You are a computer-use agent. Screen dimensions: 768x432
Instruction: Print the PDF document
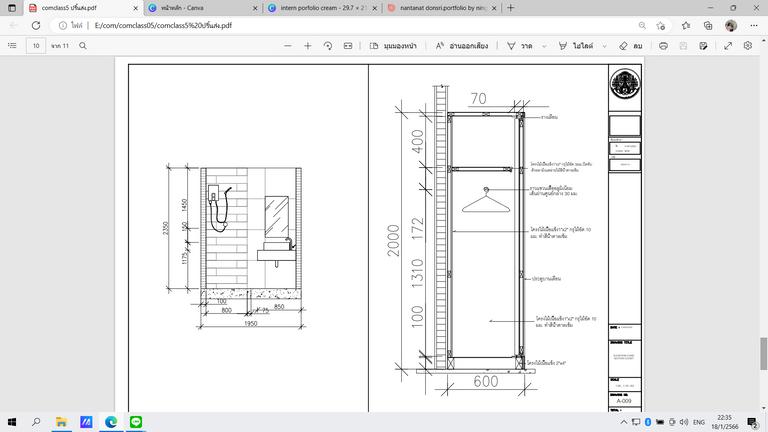(x=663, y=46)
